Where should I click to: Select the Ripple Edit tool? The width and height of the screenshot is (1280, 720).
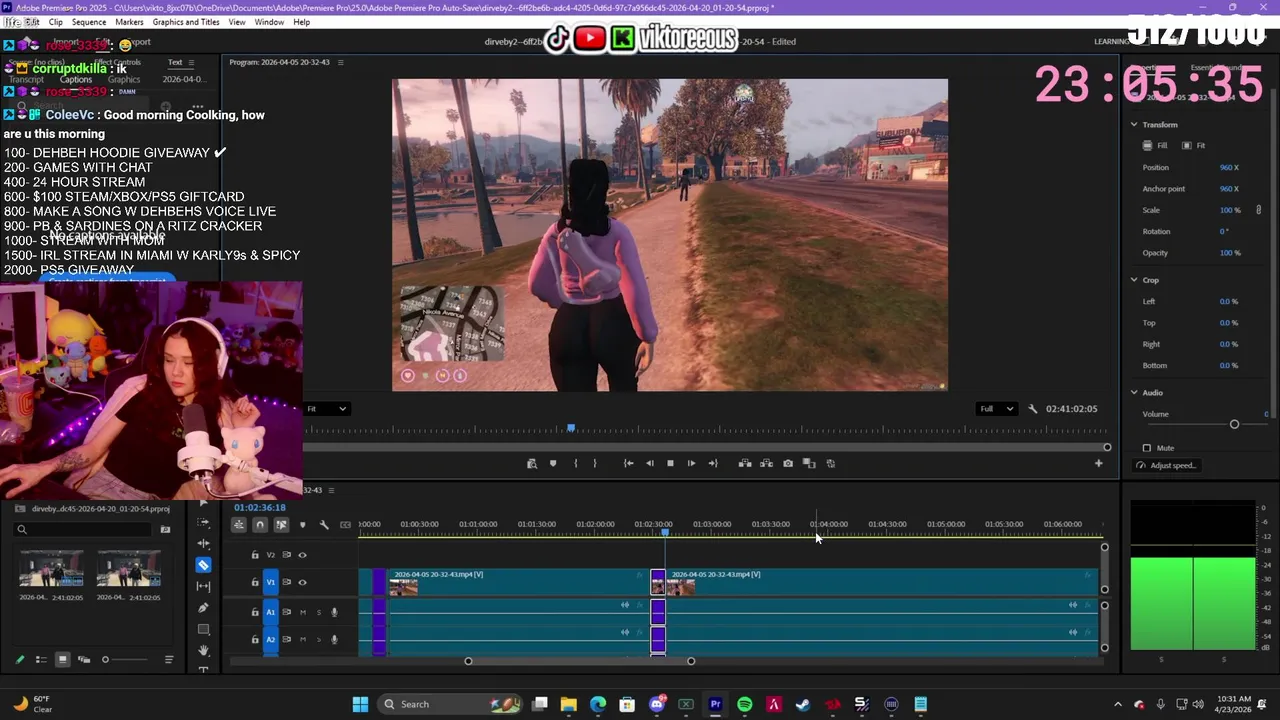pyautogui.click(x=204, y=544)
